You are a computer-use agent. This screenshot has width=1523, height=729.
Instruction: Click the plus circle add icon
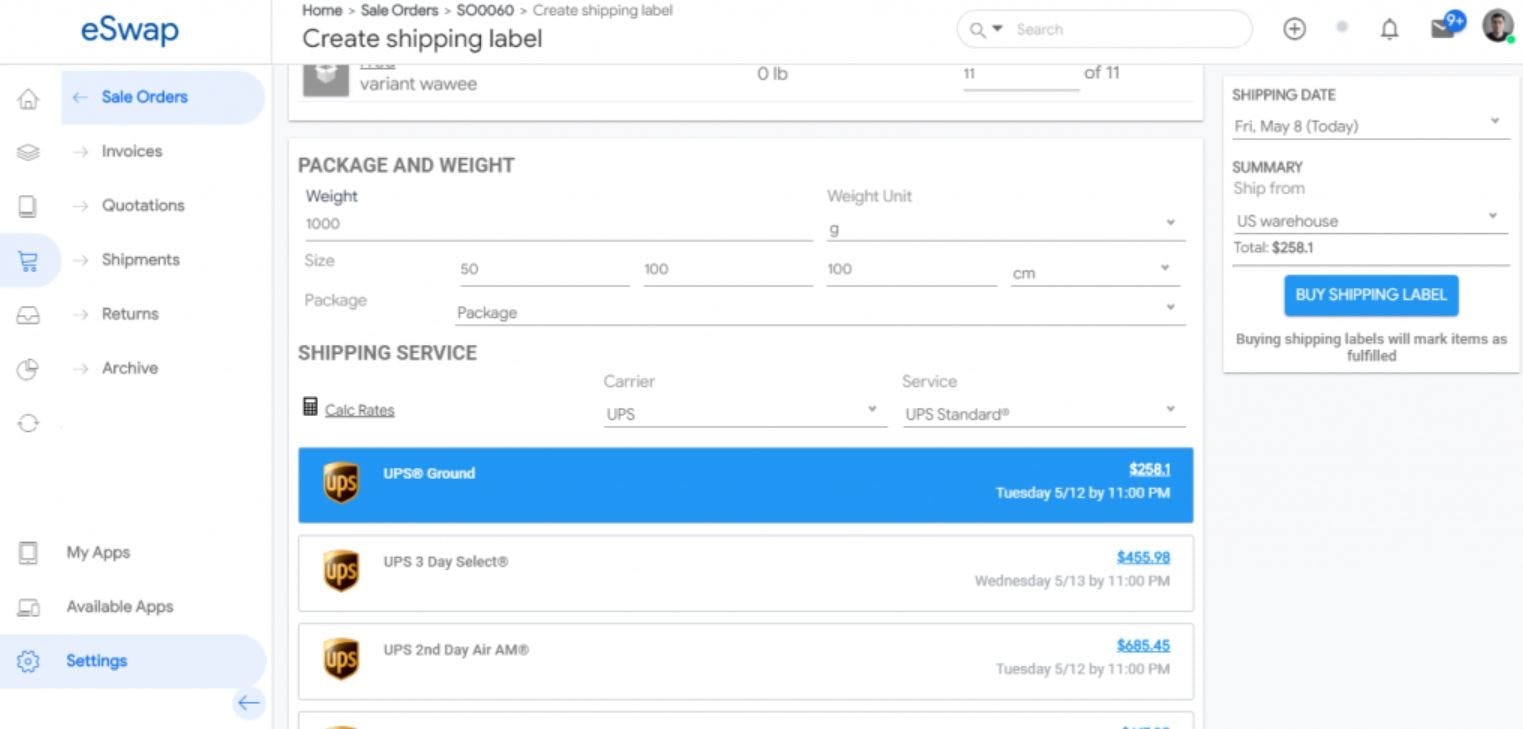click(1294, 30)
